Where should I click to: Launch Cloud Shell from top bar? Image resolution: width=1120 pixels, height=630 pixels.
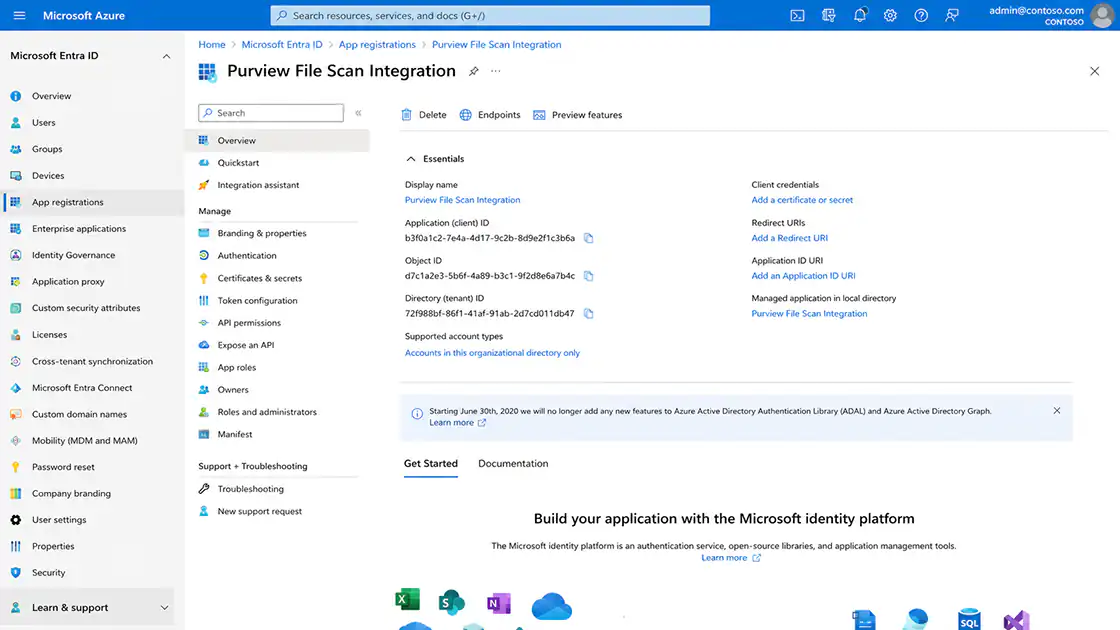(x=797, y=15)
